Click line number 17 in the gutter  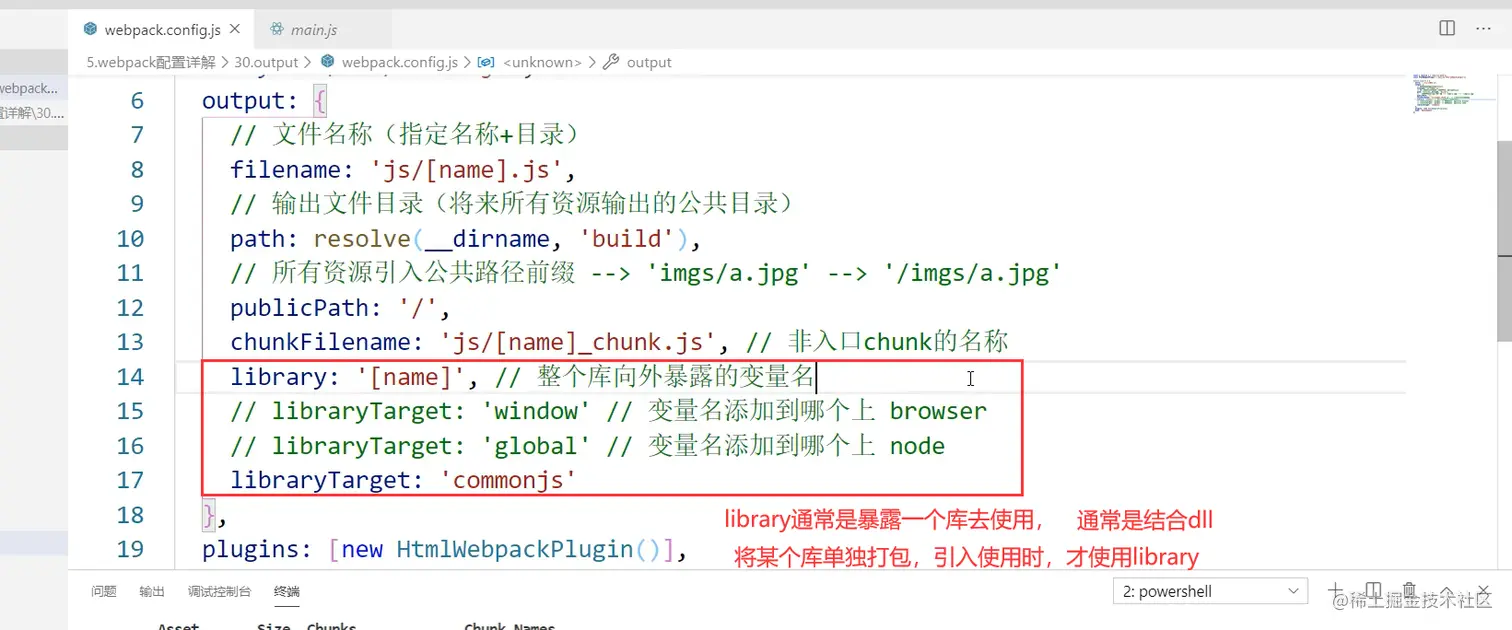(x=130, y=480)
